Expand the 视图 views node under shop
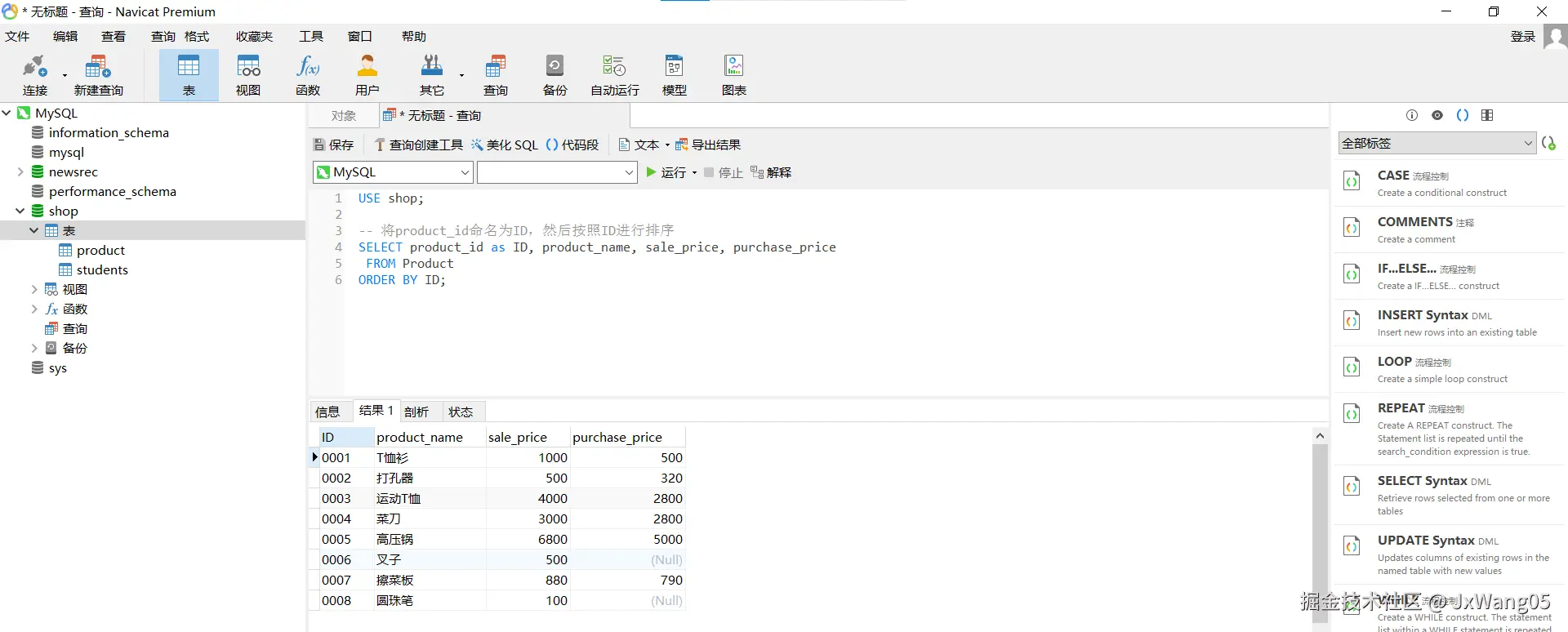The height and width of the screenshot is (632, 1568). click(x=34, y=289)
